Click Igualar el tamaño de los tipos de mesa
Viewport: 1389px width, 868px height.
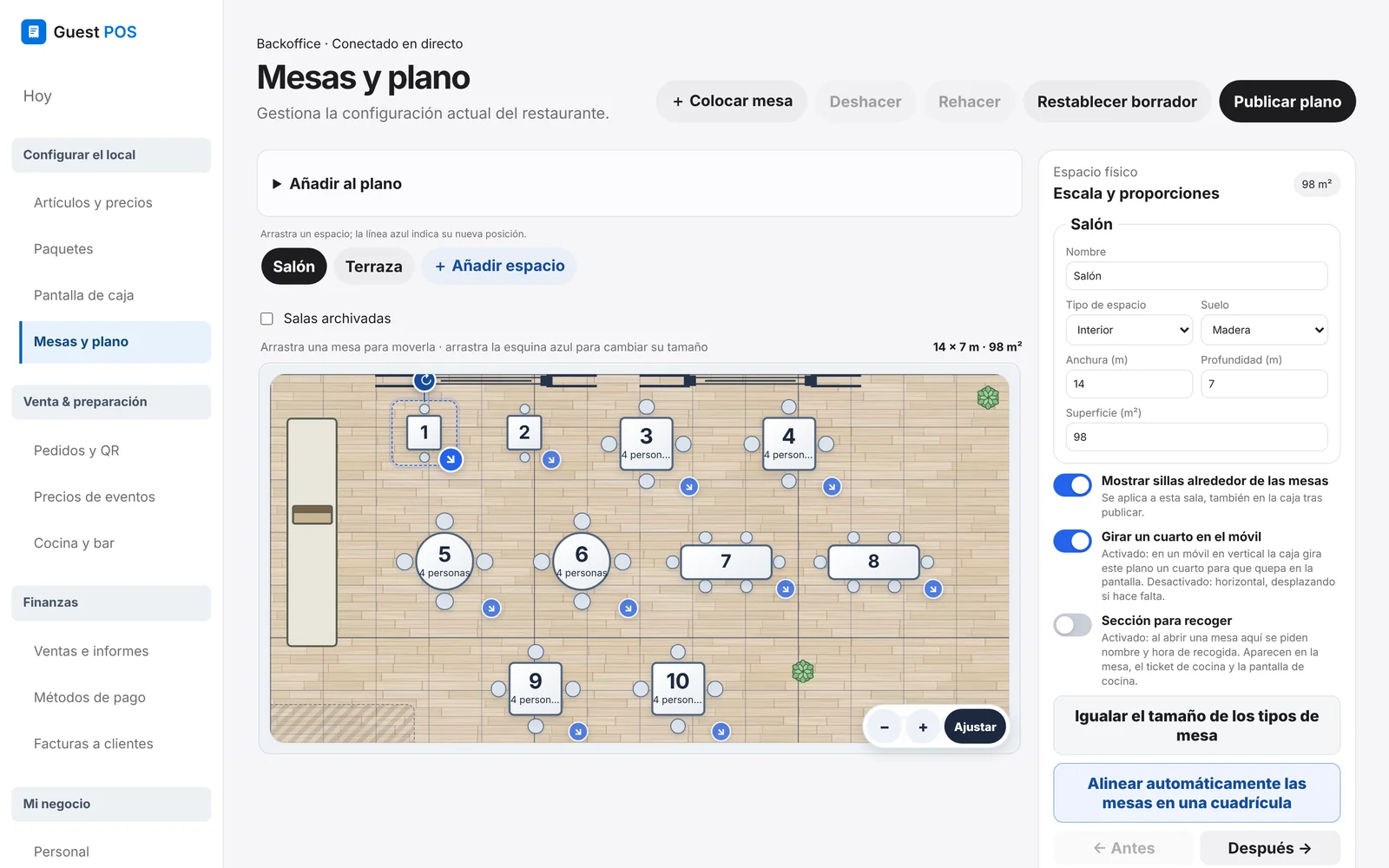[x=1197, y=726]
